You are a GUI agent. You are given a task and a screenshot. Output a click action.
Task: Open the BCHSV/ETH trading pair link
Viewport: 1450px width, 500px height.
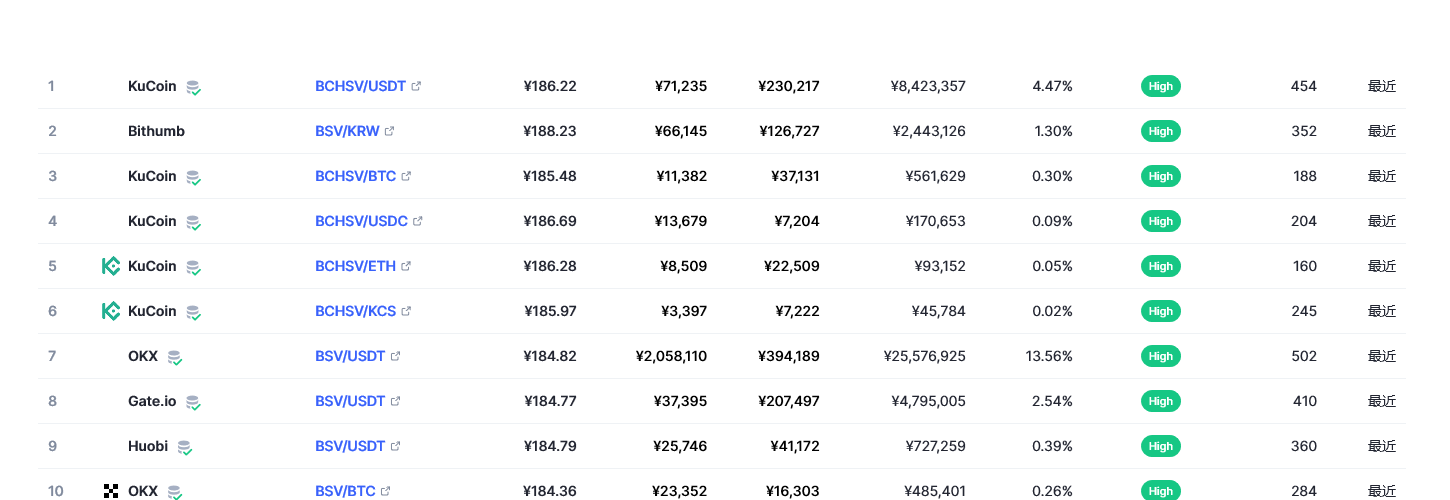pos(355,266)
